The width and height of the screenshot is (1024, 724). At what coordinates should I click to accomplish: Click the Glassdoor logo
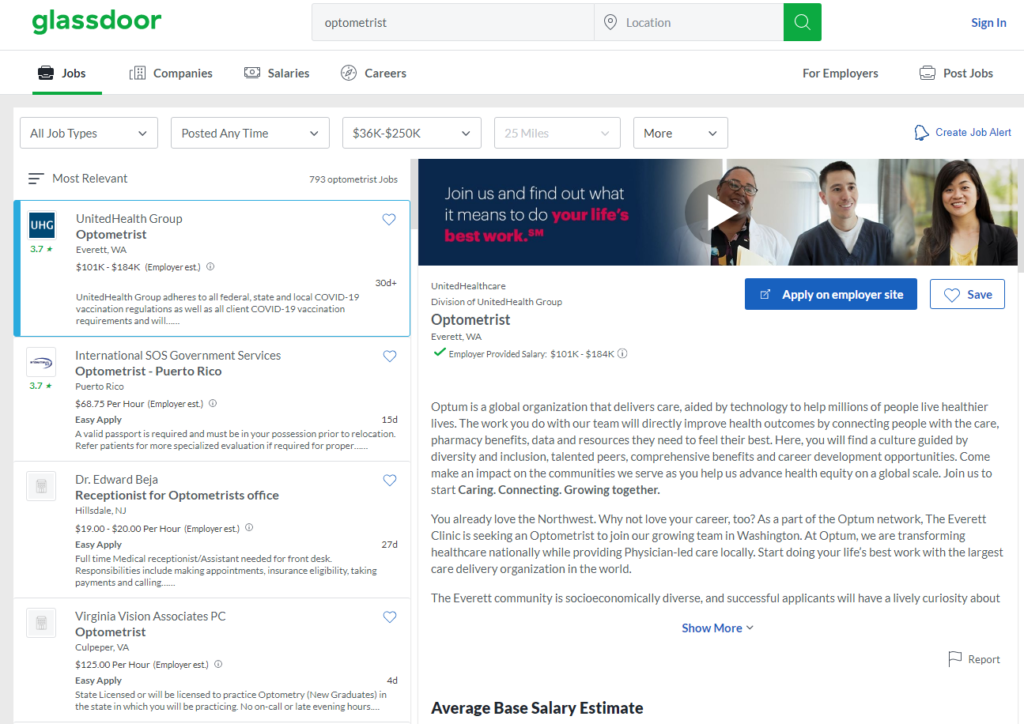(x=97, y=21)
